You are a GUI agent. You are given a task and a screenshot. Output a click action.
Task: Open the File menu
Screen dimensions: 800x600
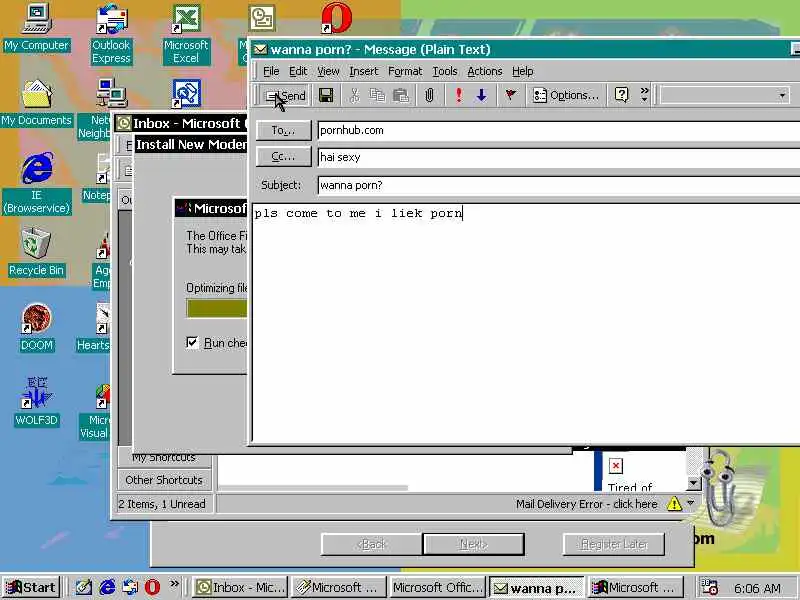coord(271,71)
